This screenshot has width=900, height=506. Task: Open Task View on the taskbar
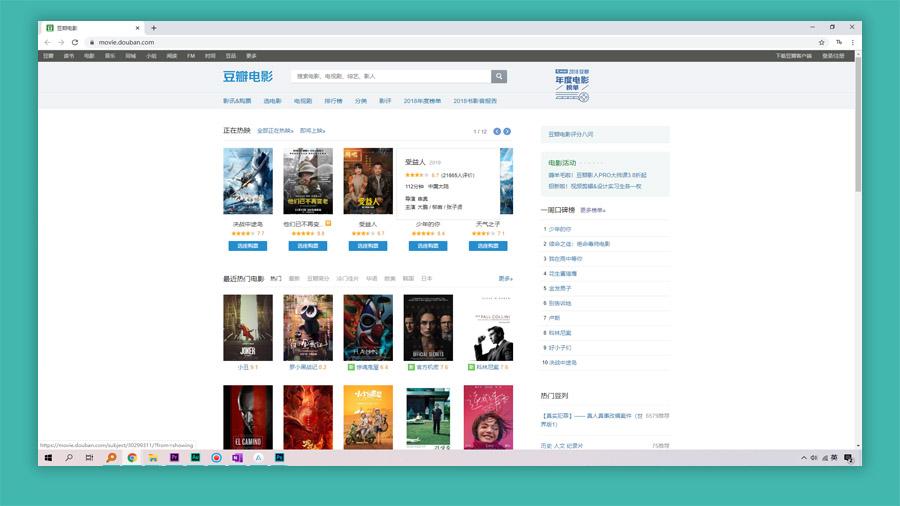click(90, 458)
